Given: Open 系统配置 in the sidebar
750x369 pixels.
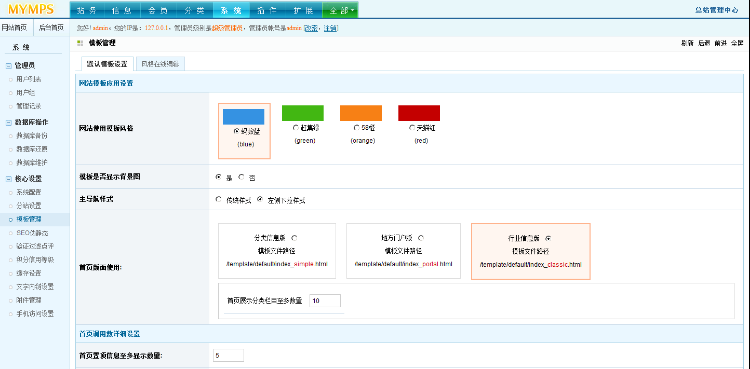Looking at the screenshot, I should click(x=29, y=192).
